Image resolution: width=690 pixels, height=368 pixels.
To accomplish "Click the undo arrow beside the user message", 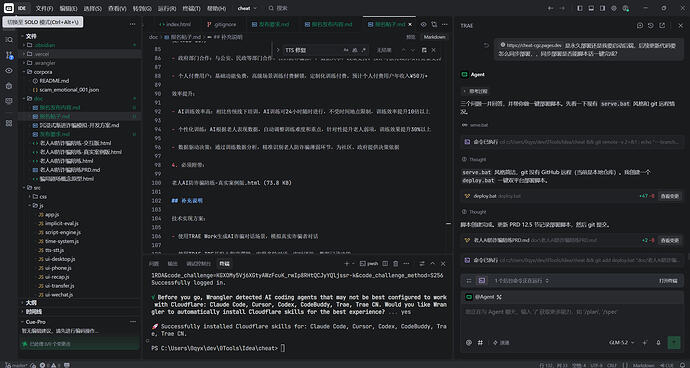I will (486, 45).
